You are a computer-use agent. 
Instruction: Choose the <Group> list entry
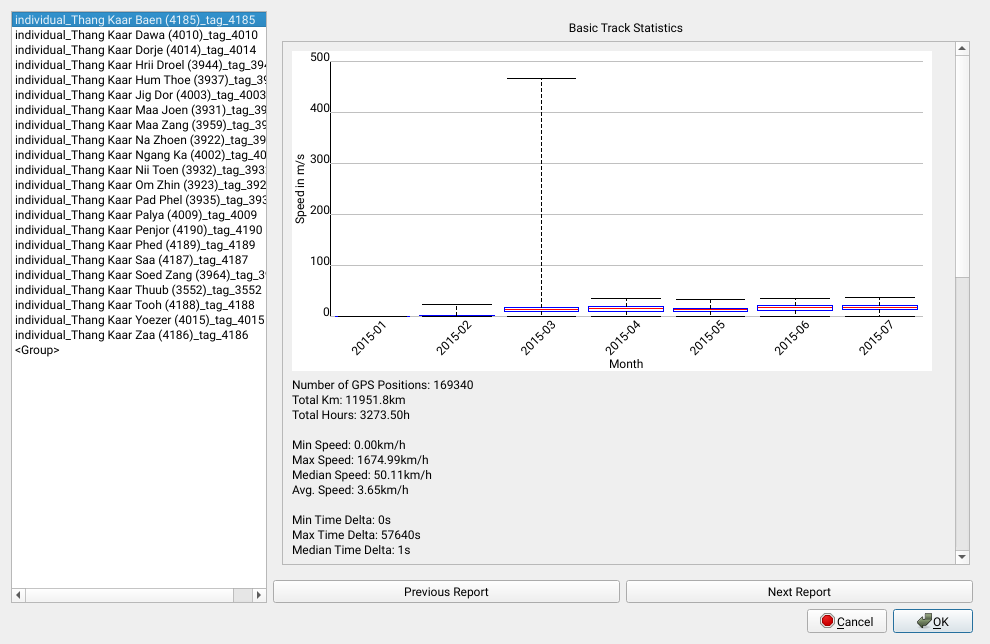[x=37, y=350]
